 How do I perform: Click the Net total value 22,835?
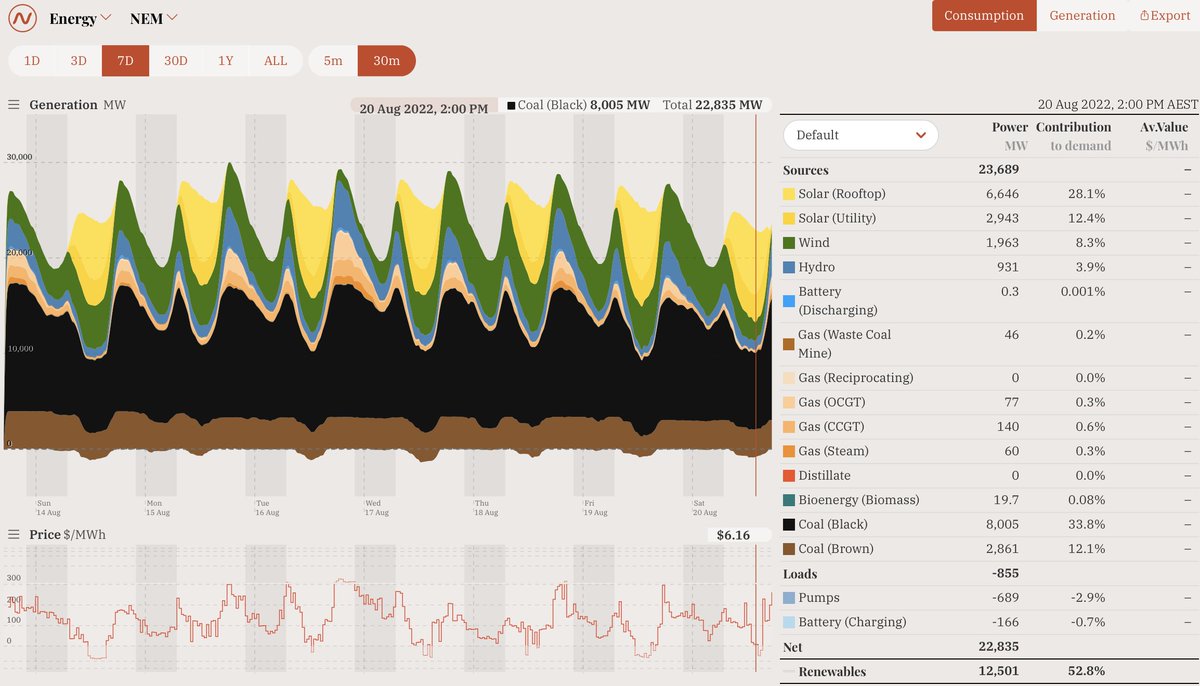click(998, 648)
